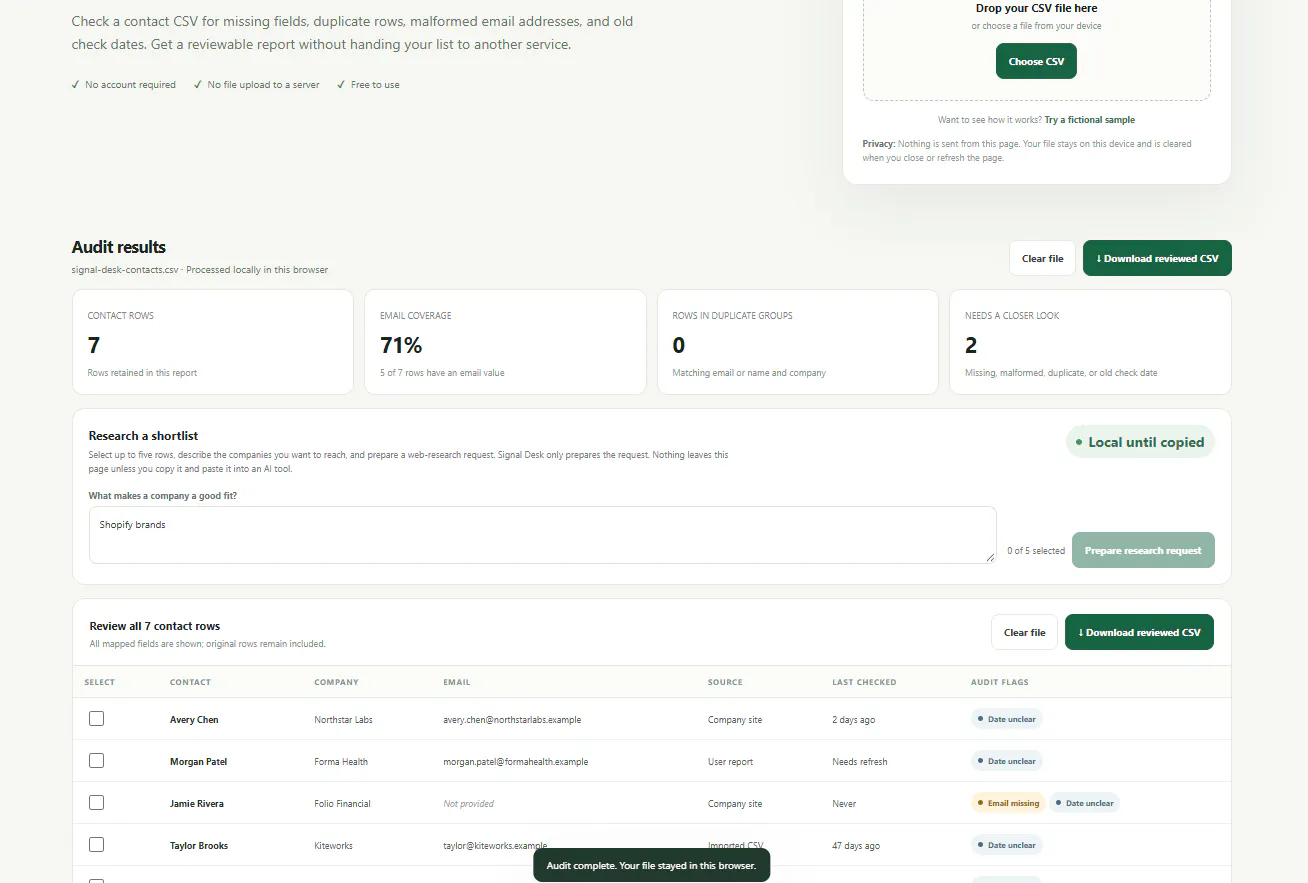Image resolution: width=1308 pixels, height=883 pixels.
Task: Click avery.chen@northstarlabs.example email cell
Action: click(x=512, y=720)
